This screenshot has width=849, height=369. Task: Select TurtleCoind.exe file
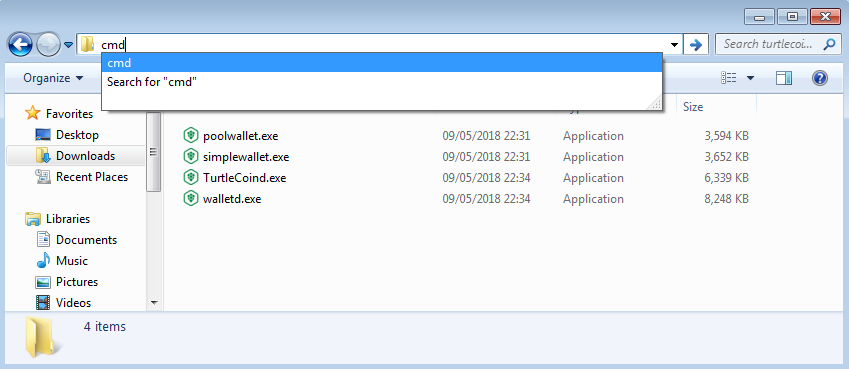point(244,178)
